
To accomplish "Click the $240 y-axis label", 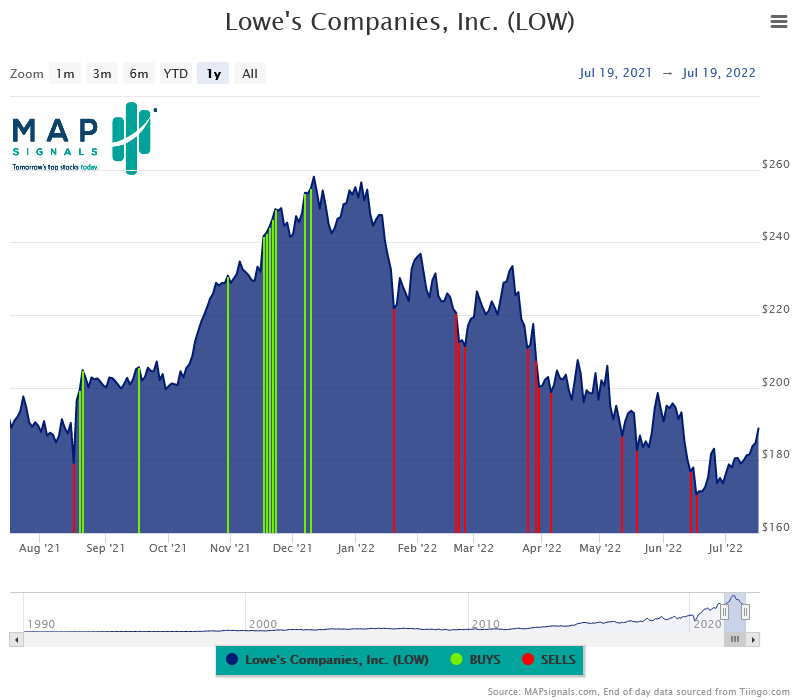I will pos(776,236).
